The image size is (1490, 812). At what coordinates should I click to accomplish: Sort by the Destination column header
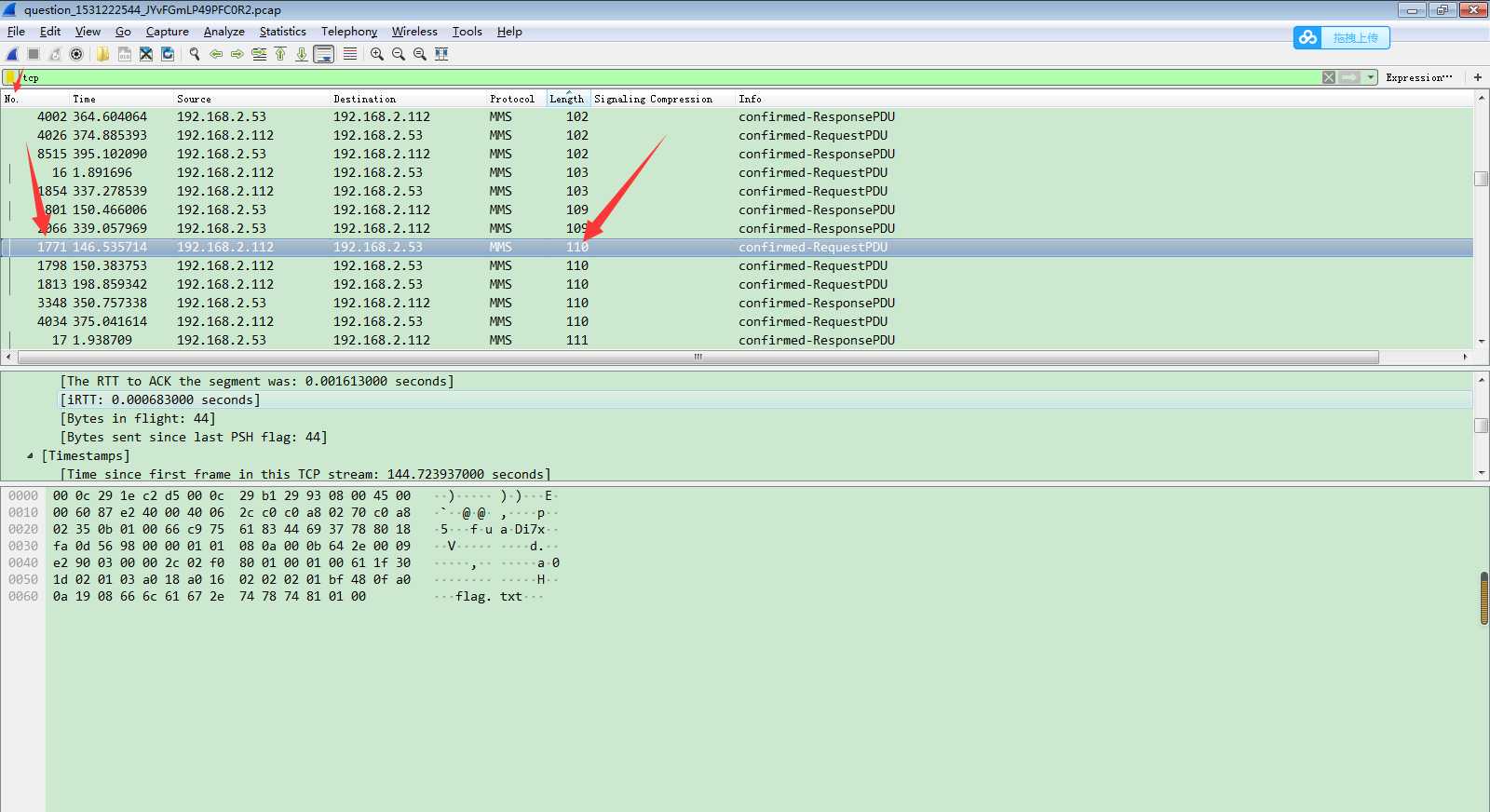408,99
